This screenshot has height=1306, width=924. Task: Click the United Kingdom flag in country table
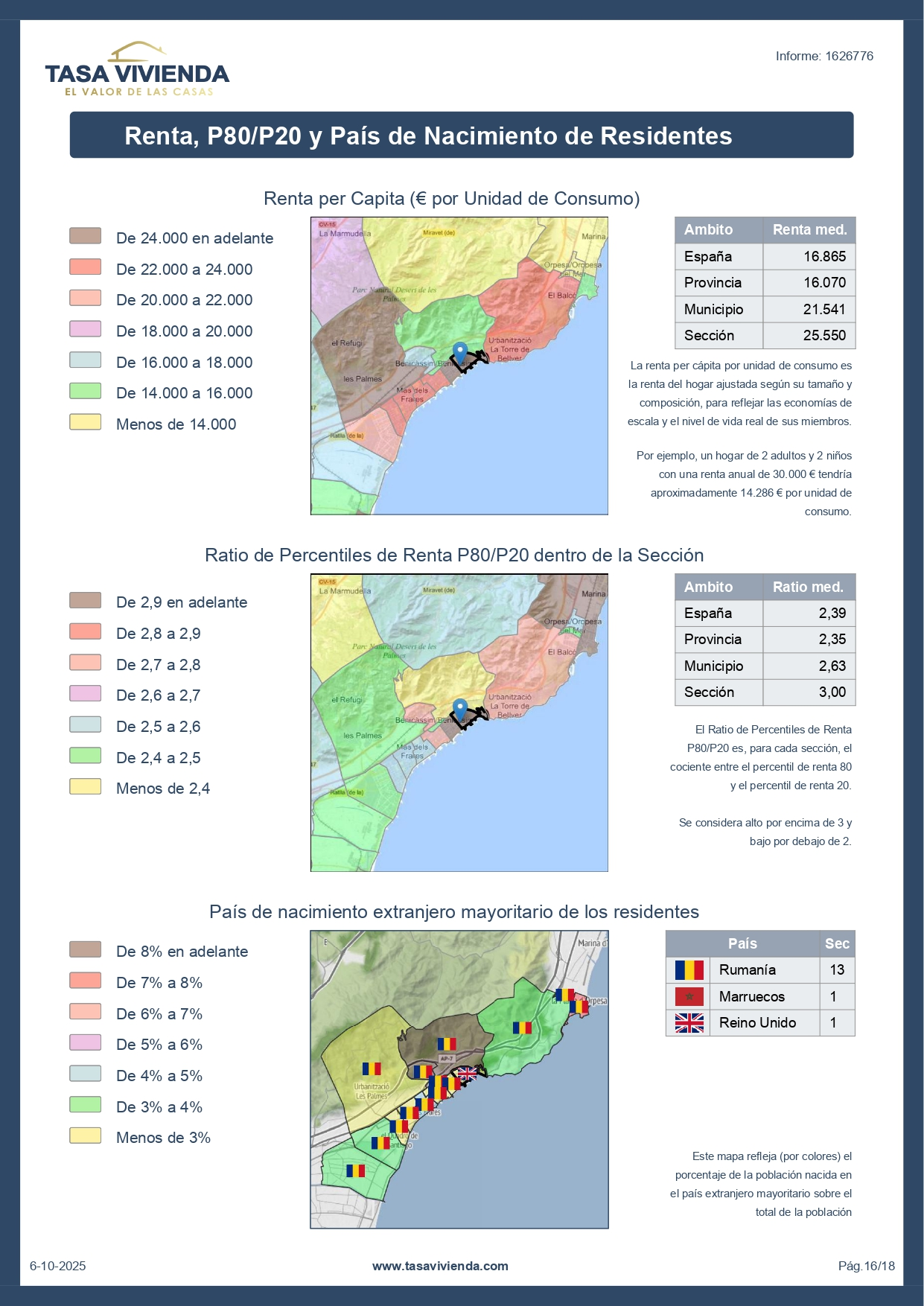(x=689, y=1023)
